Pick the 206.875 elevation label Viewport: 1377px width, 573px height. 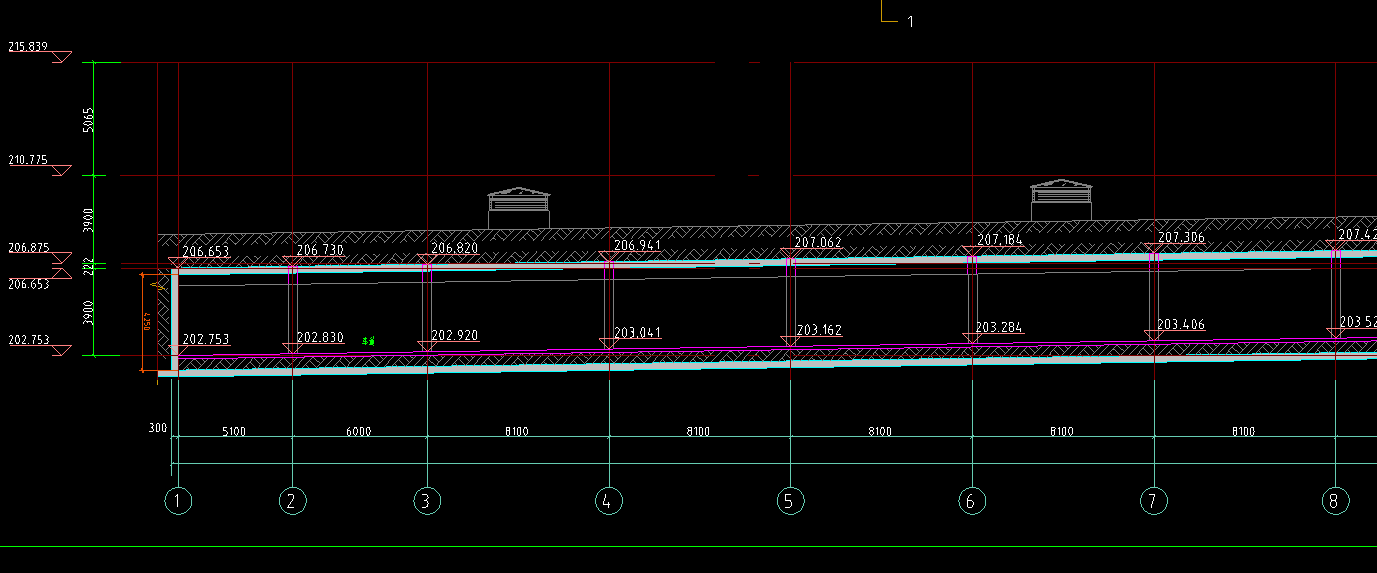pos(28,247)
